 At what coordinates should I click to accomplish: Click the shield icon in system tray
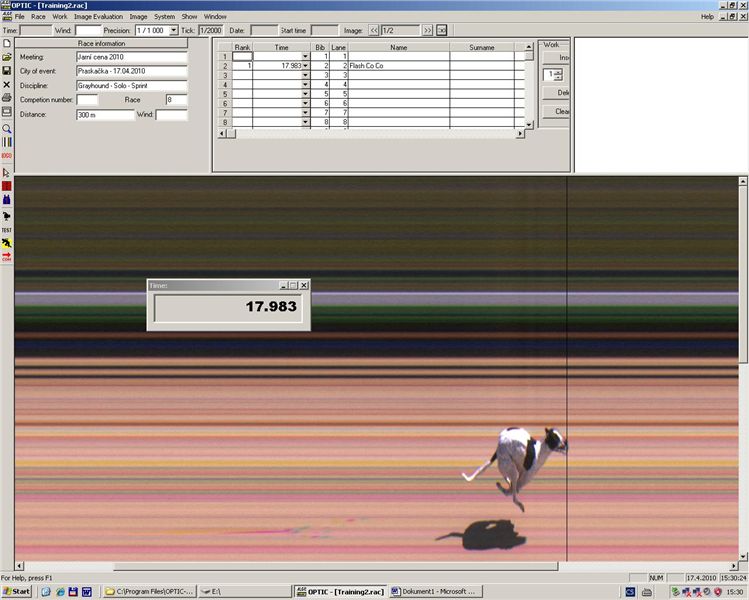(717, 591)
